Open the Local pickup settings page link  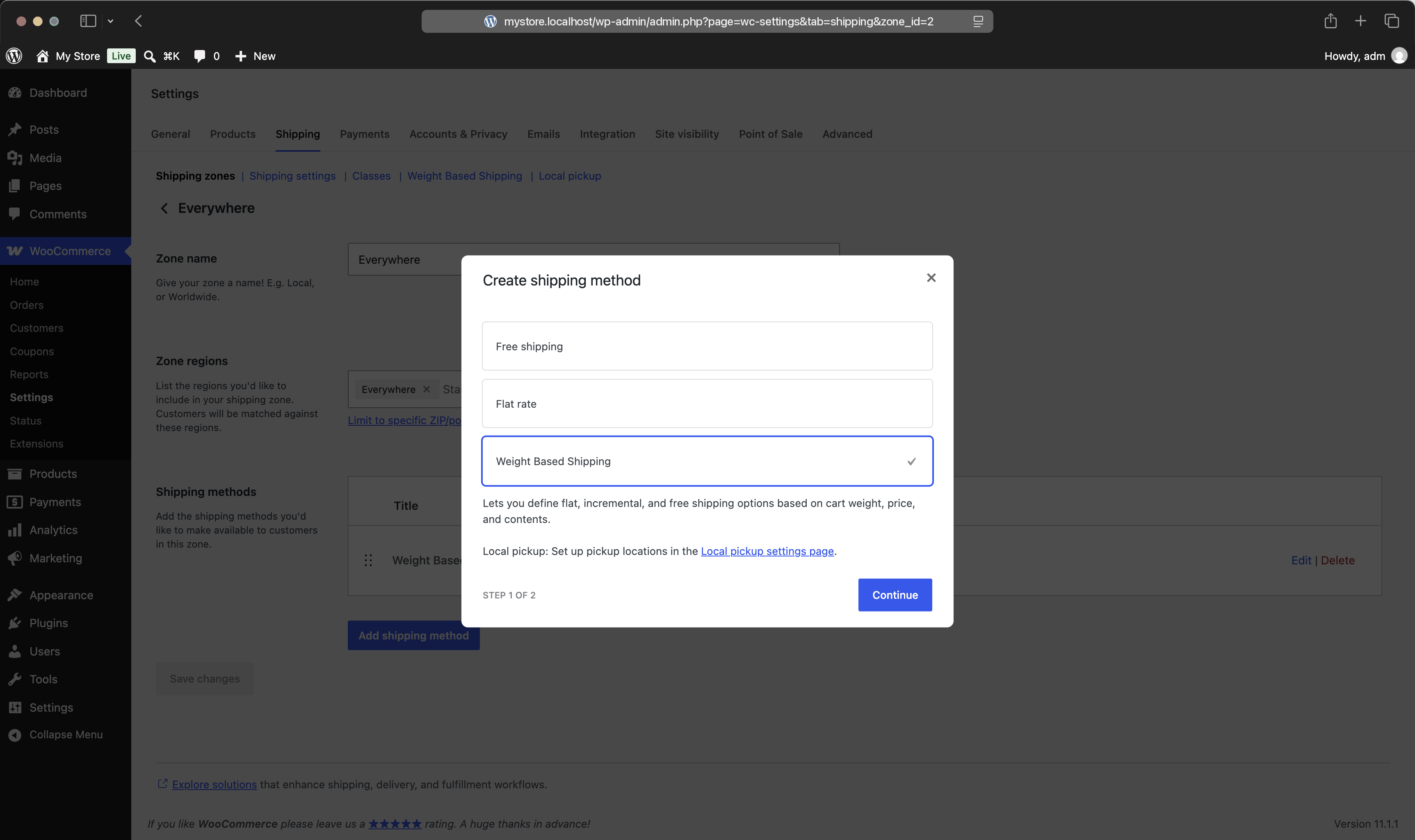pyautogui.click(x=767, y=551)
